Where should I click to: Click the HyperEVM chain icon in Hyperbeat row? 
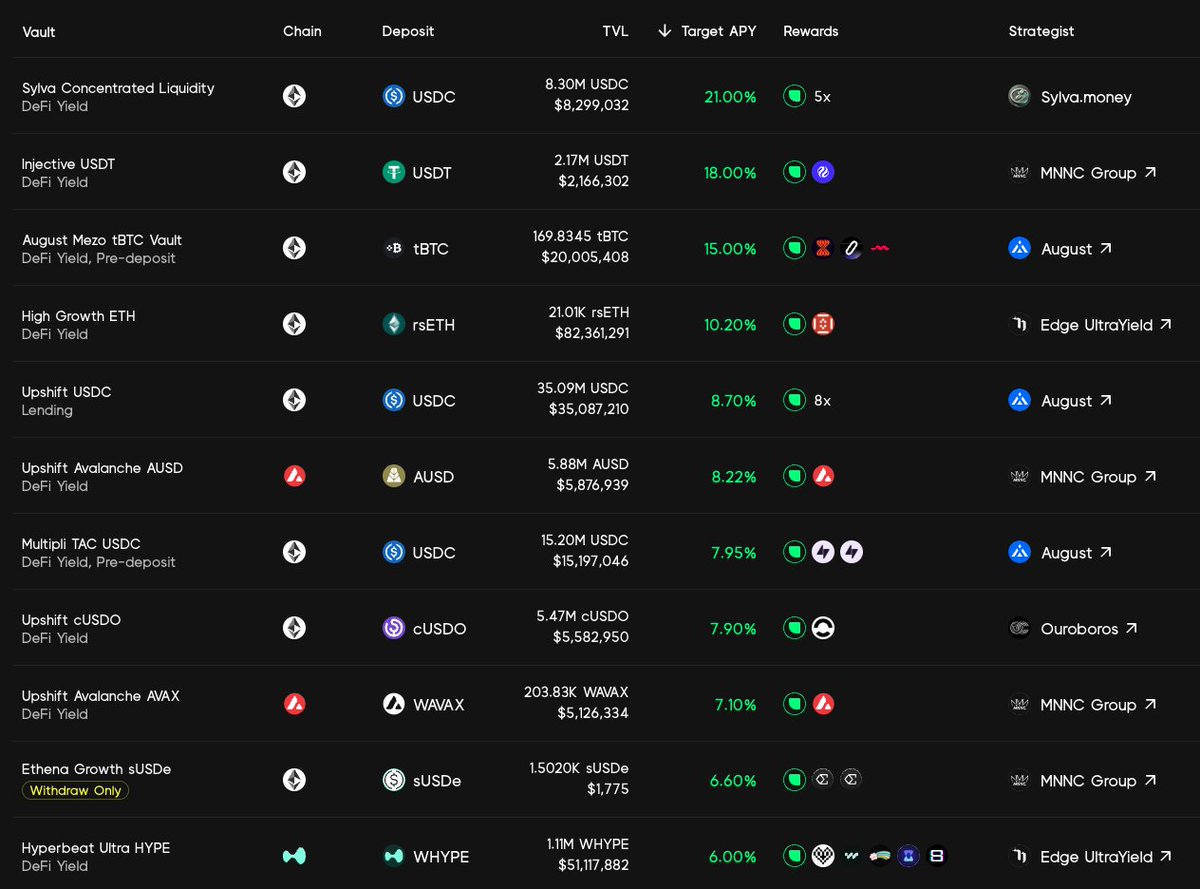[294, 856]
